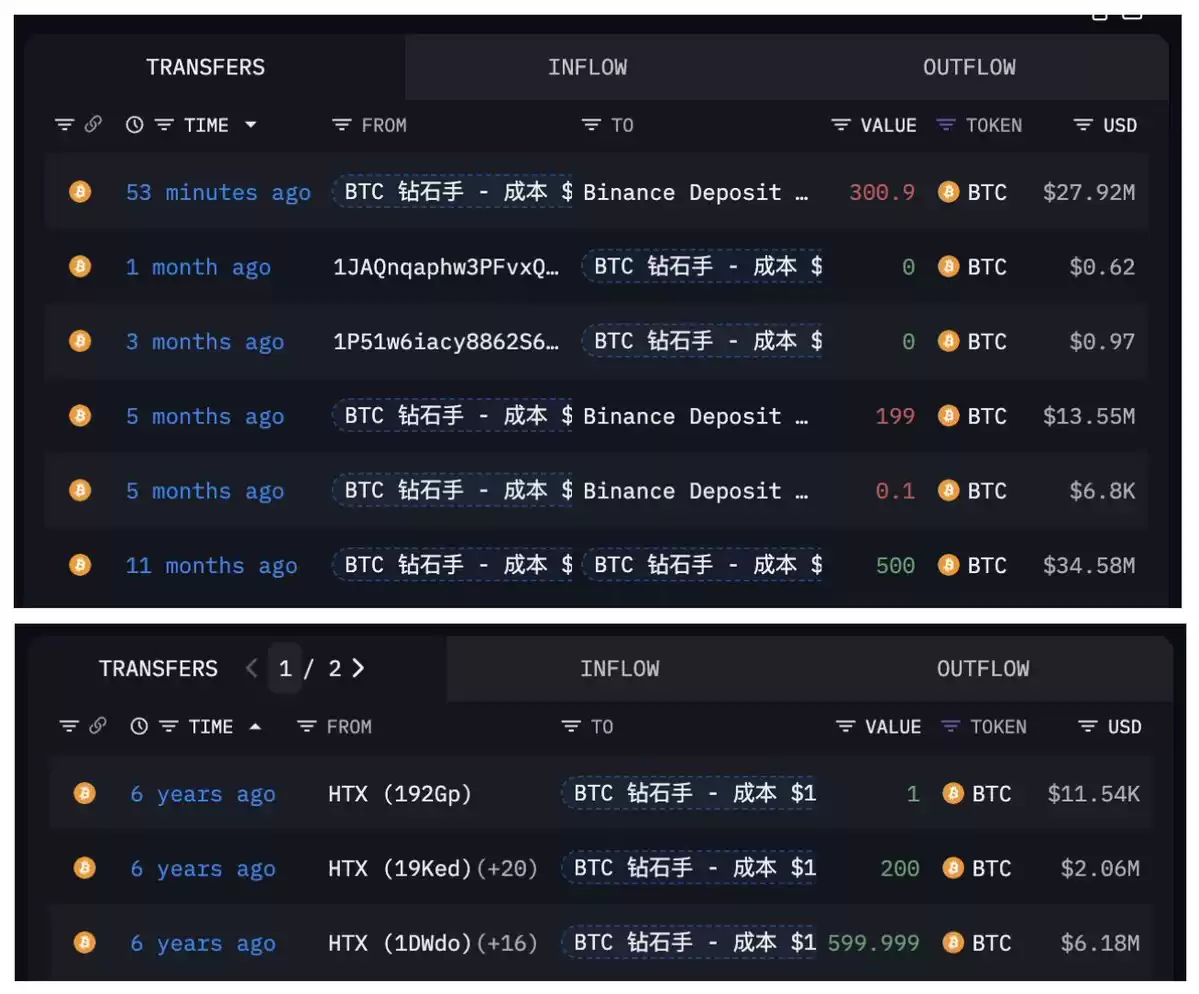Click the Bitcoin chain icon left of "3 months ago"
This screenshot has width=1199, height=994.
[80, 340]
